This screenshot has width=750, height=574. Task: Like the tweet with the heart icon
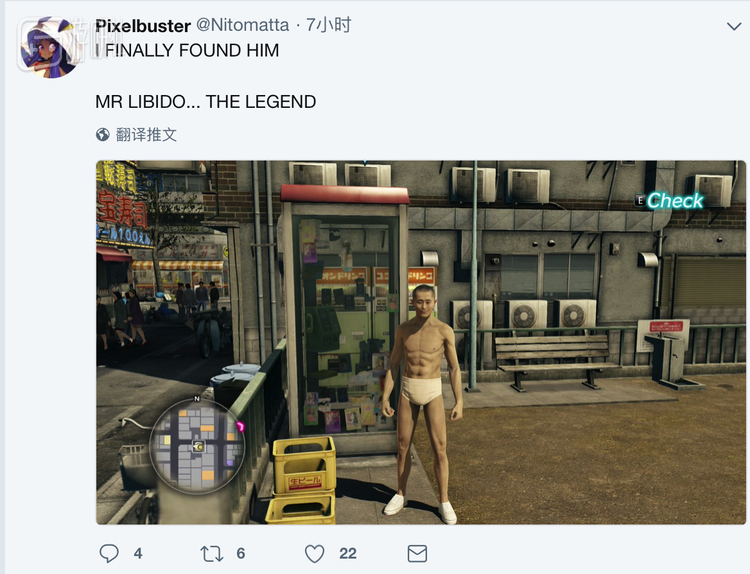[314, 554]
